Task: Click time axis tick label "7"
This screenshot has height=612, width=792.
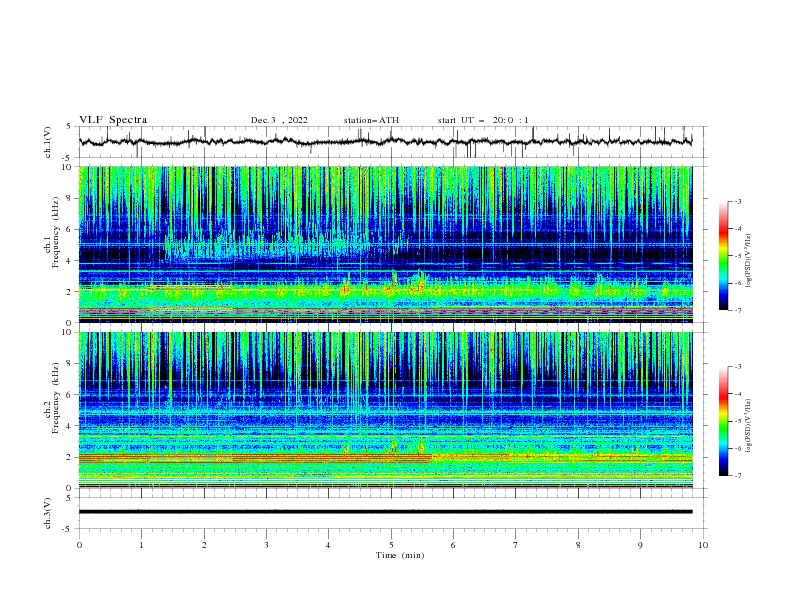Action: [x=516, y=545]
